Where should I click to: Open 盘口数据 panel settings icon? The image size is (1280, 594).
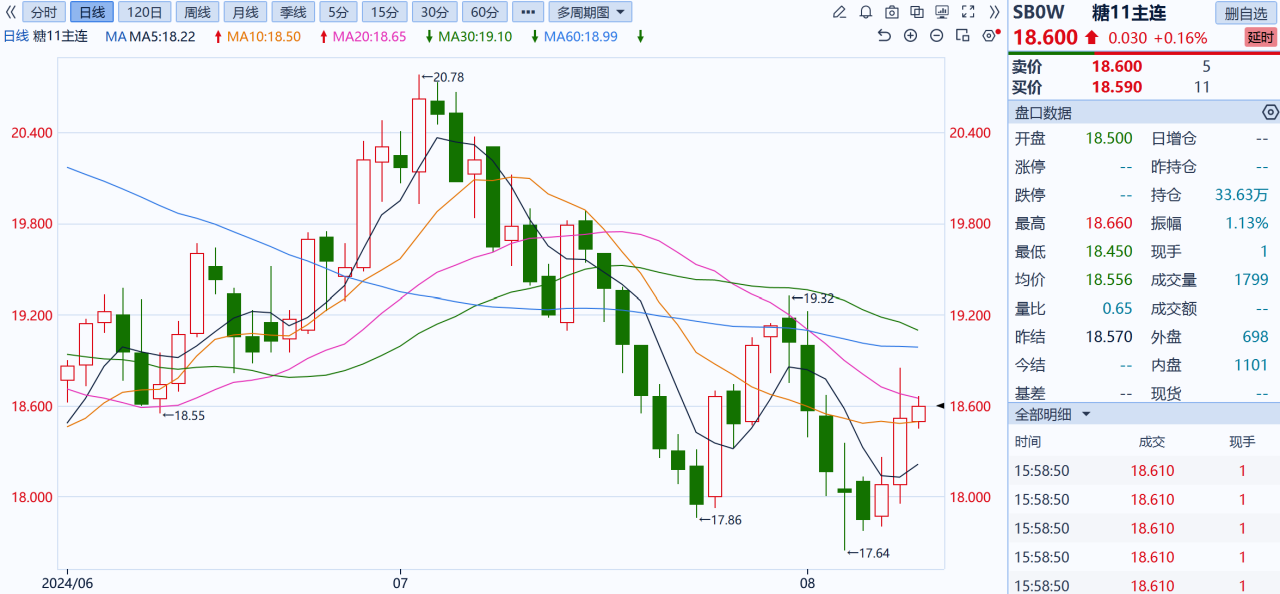(1270, 112)
